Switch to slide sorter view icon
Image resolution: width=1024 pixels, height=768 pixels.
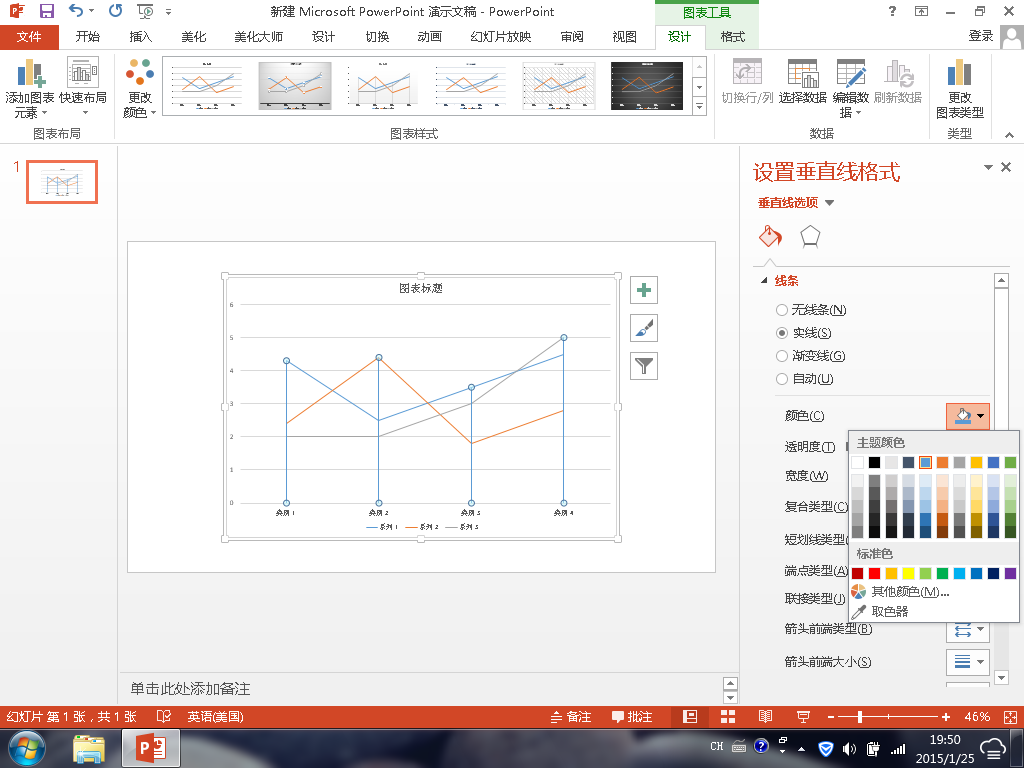click(728, 716)
